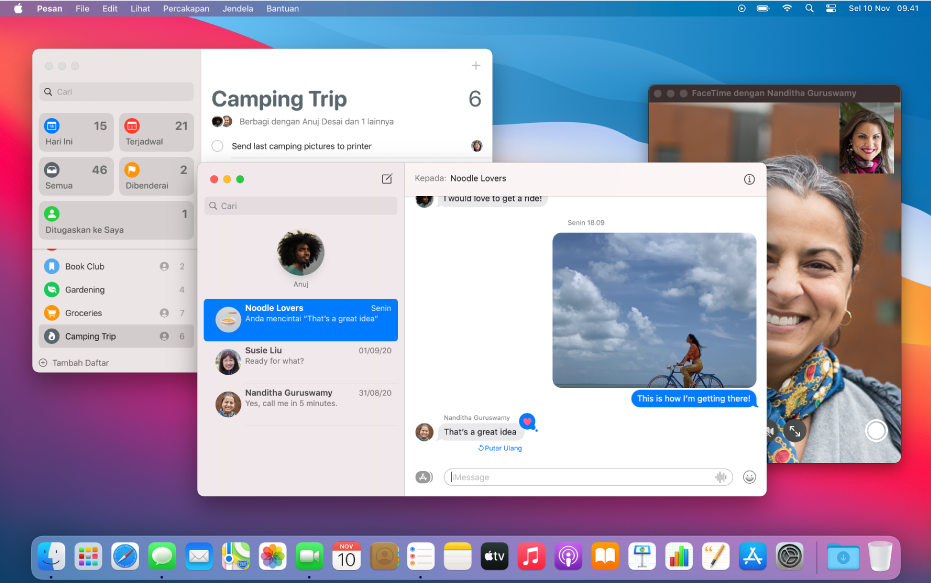
Task: Tap the info button in Noodle Lovers chat
Action: tap(749, 179)
